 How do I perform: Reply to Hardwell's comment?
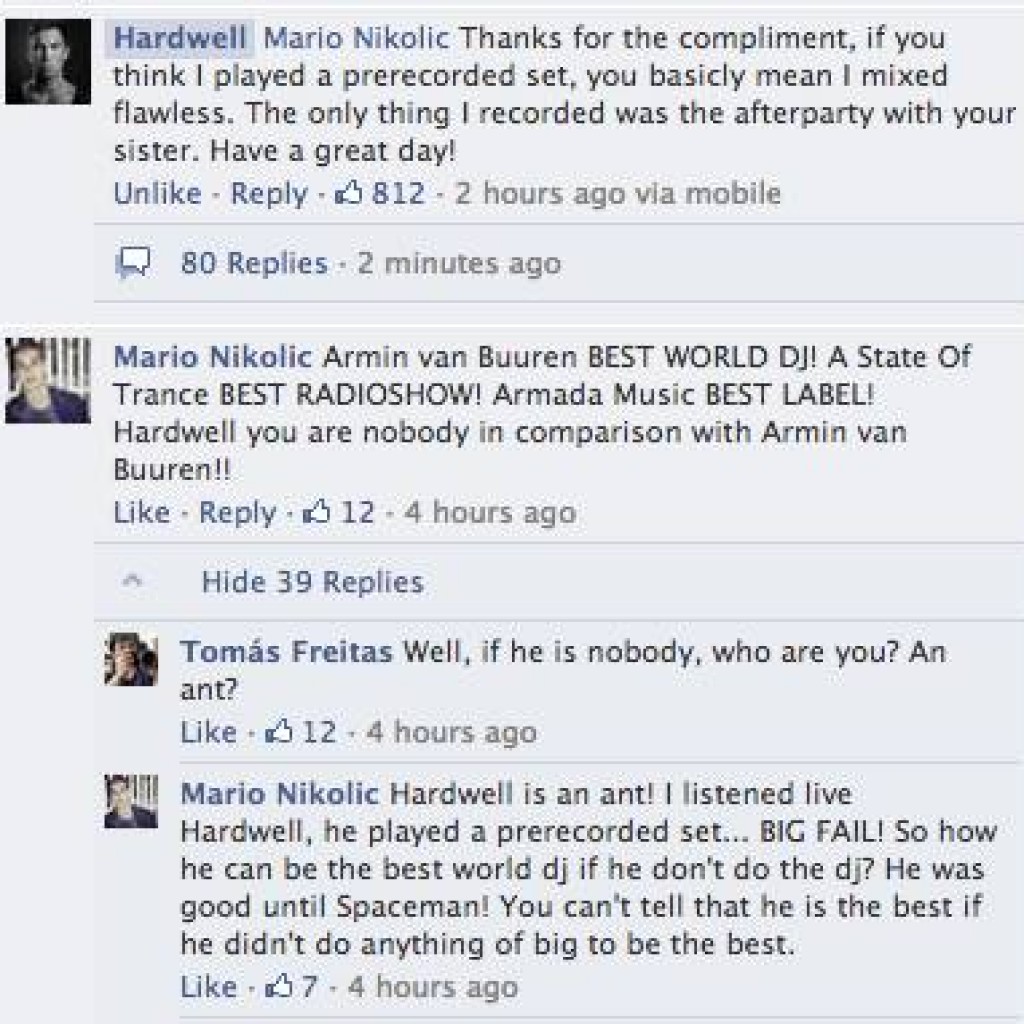[269, 193]
